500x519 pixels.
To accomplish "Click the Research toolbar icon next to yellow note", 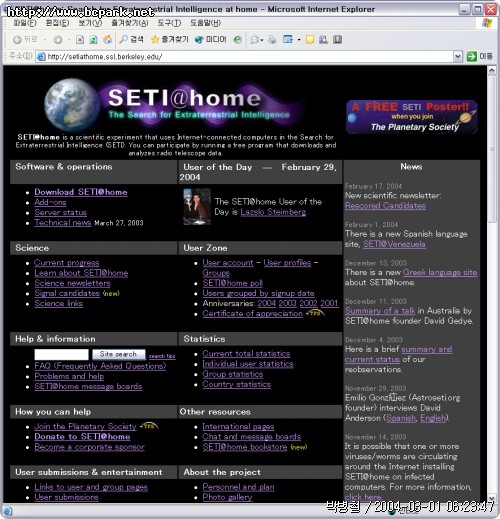I will 323,40.
